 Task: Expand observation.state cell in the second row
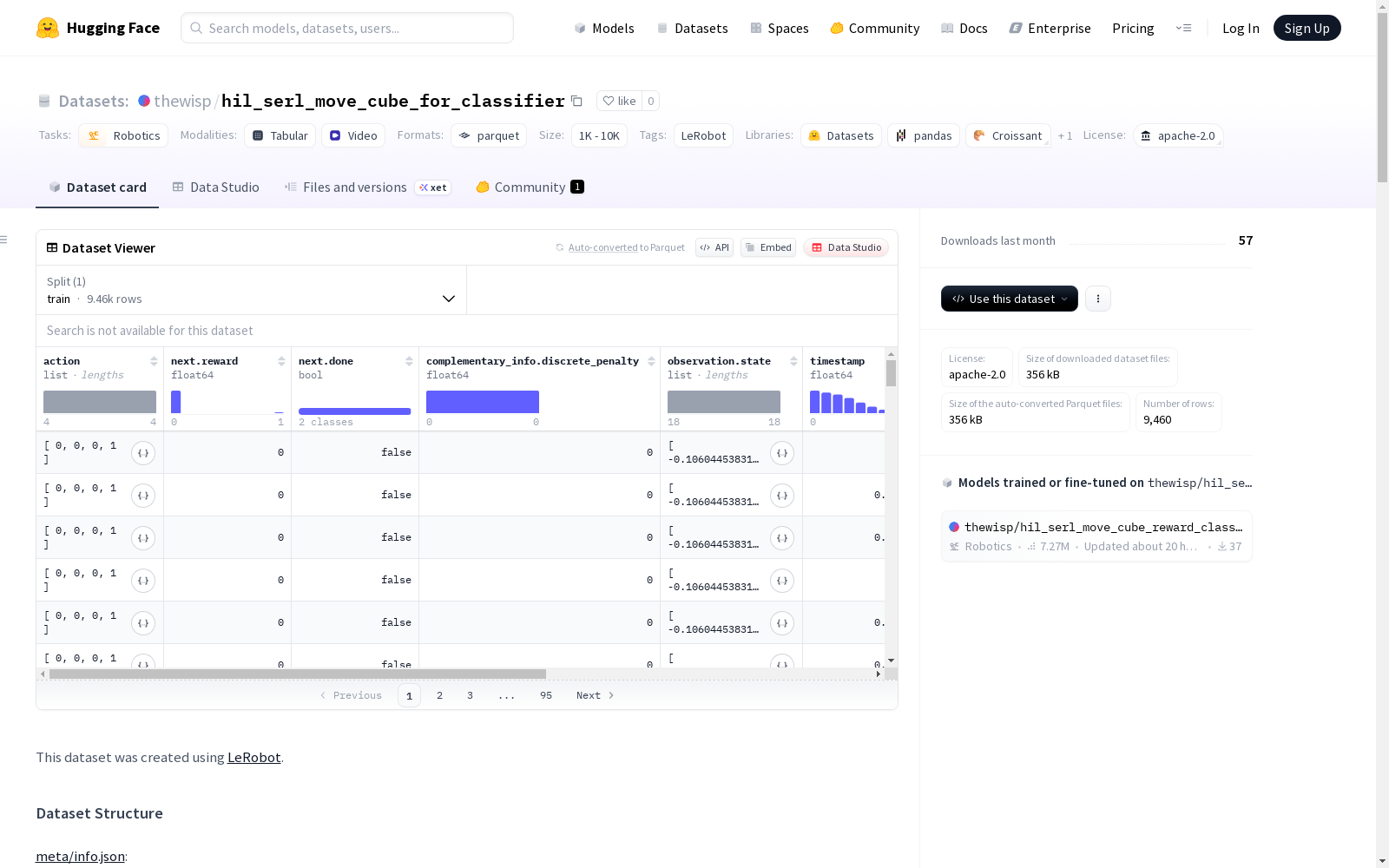[x=782, y=496]
